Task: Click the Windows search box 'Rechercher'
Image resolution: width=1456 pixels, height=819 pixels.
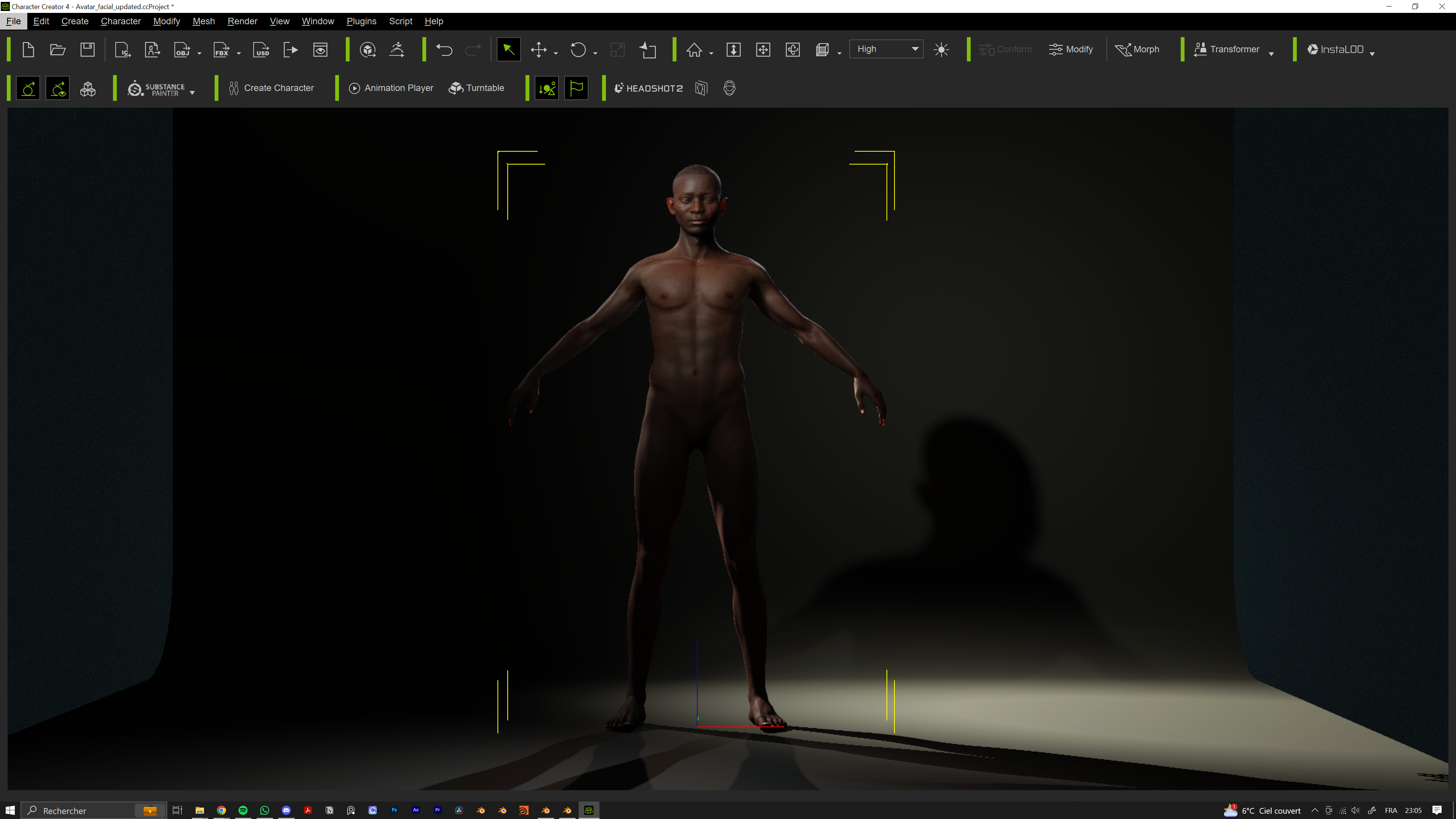Action: (x=94, y=811)
